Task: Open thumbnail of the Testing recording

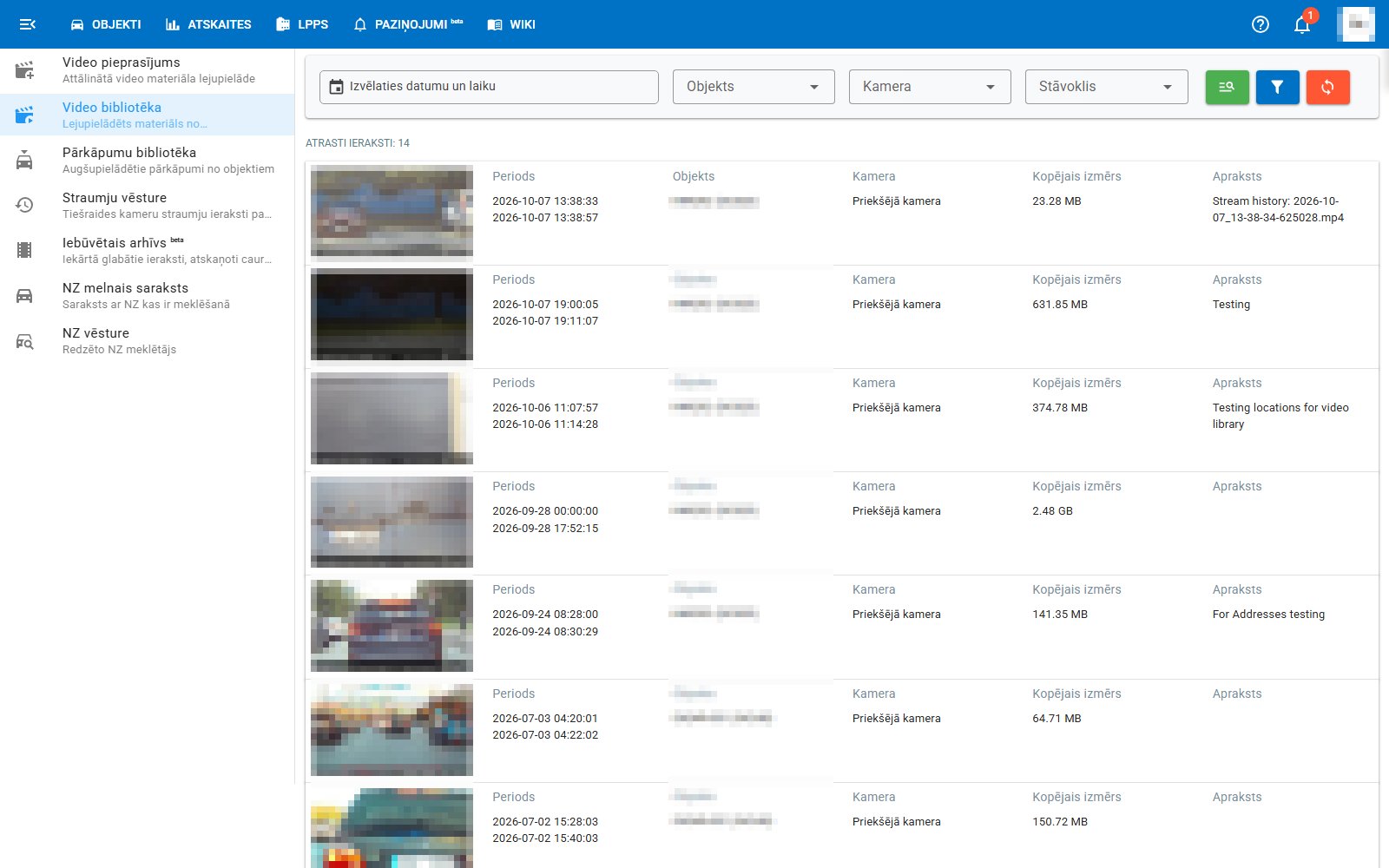Action: pos(392,314)
